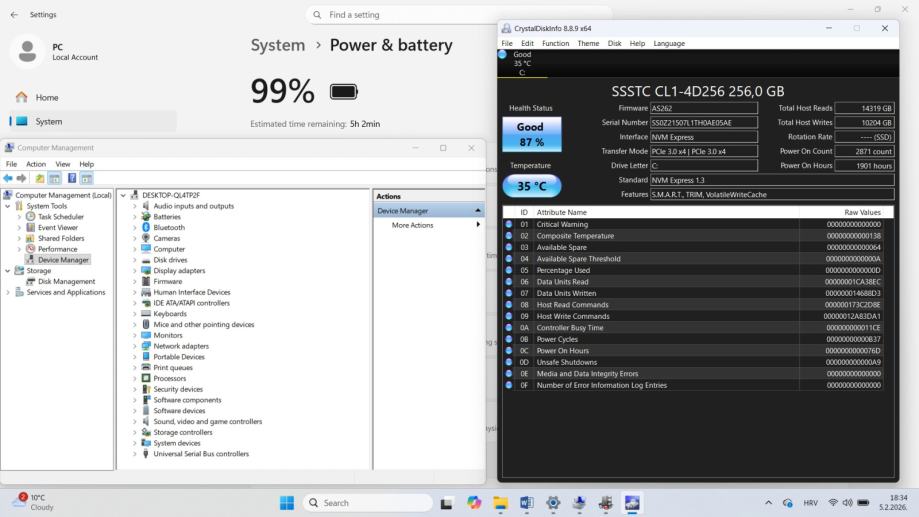Click Show/Hide Console Tree toolbar icon

[55, 178]
